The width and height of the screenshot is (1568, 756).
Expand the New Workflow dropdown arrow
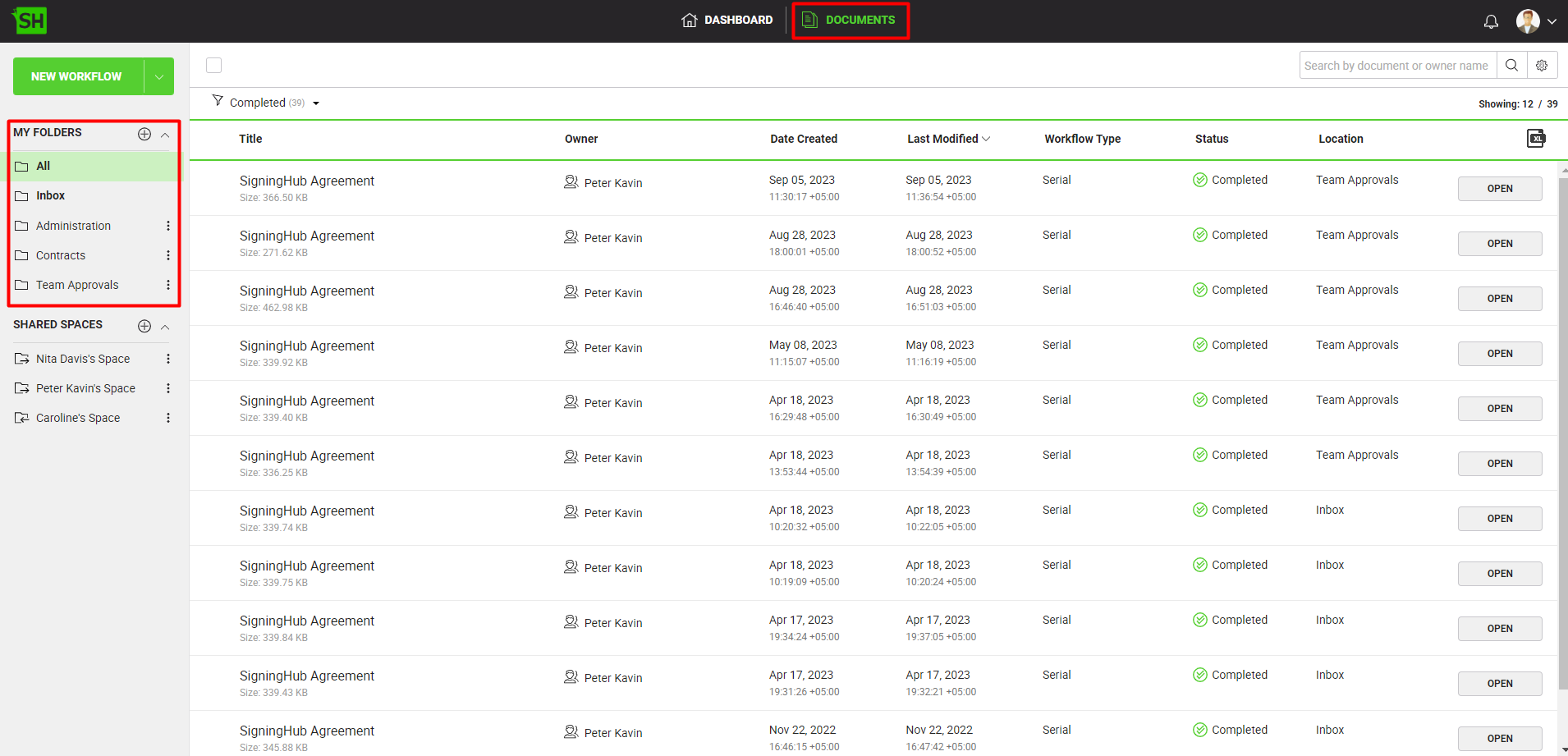(159, 76)
